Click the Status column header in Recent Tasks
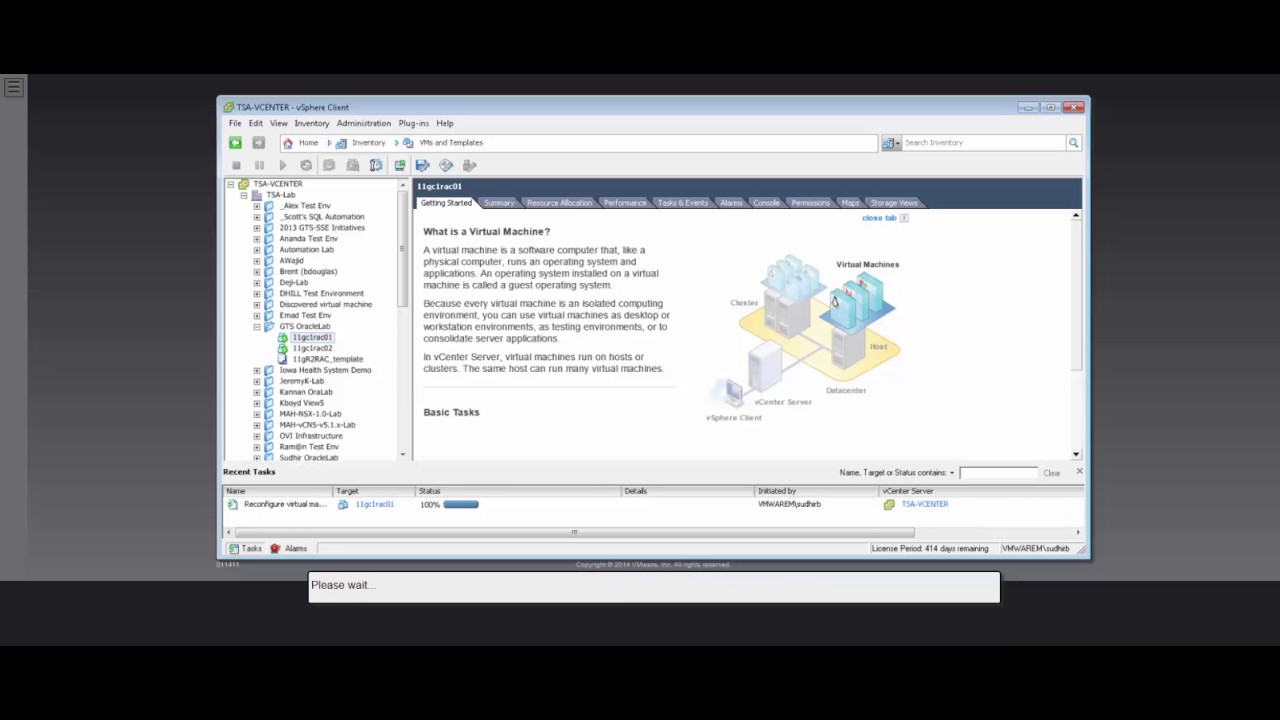Screen dimensions: 1280x720 519,491
